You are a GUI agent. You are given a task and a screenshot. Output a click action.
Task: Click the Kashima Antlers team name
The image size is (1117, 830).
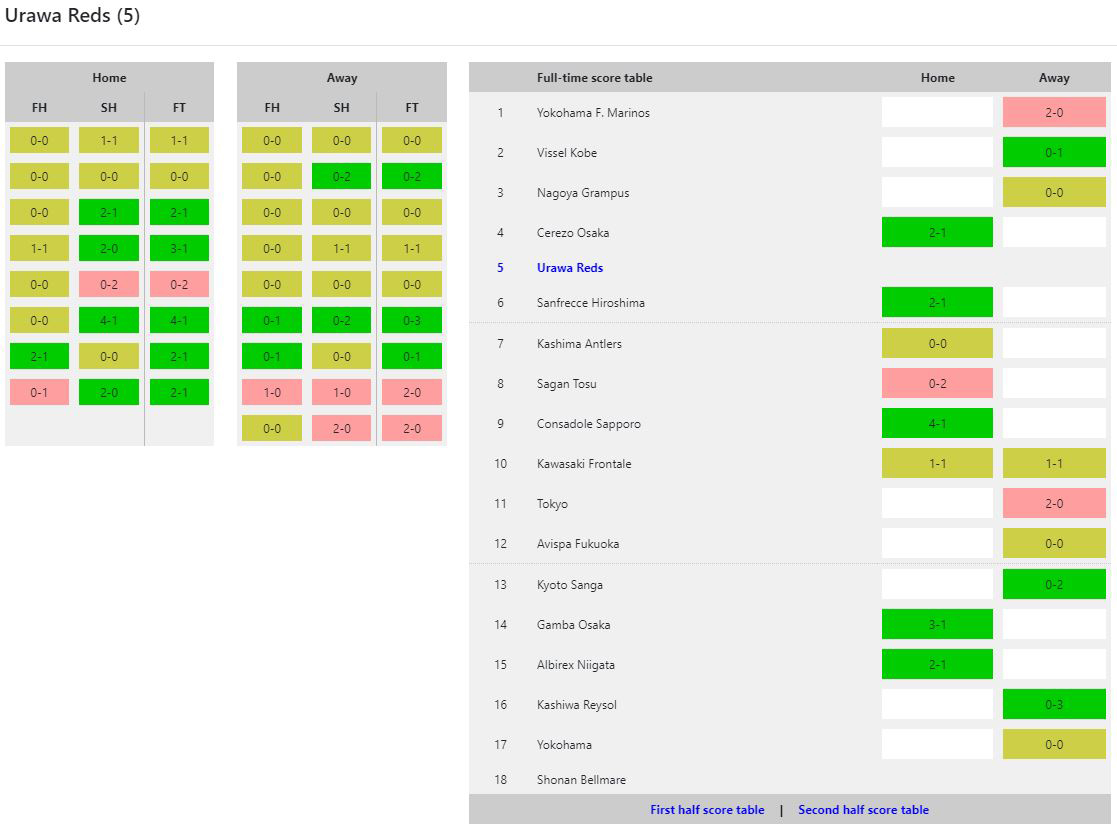point(579,343)
